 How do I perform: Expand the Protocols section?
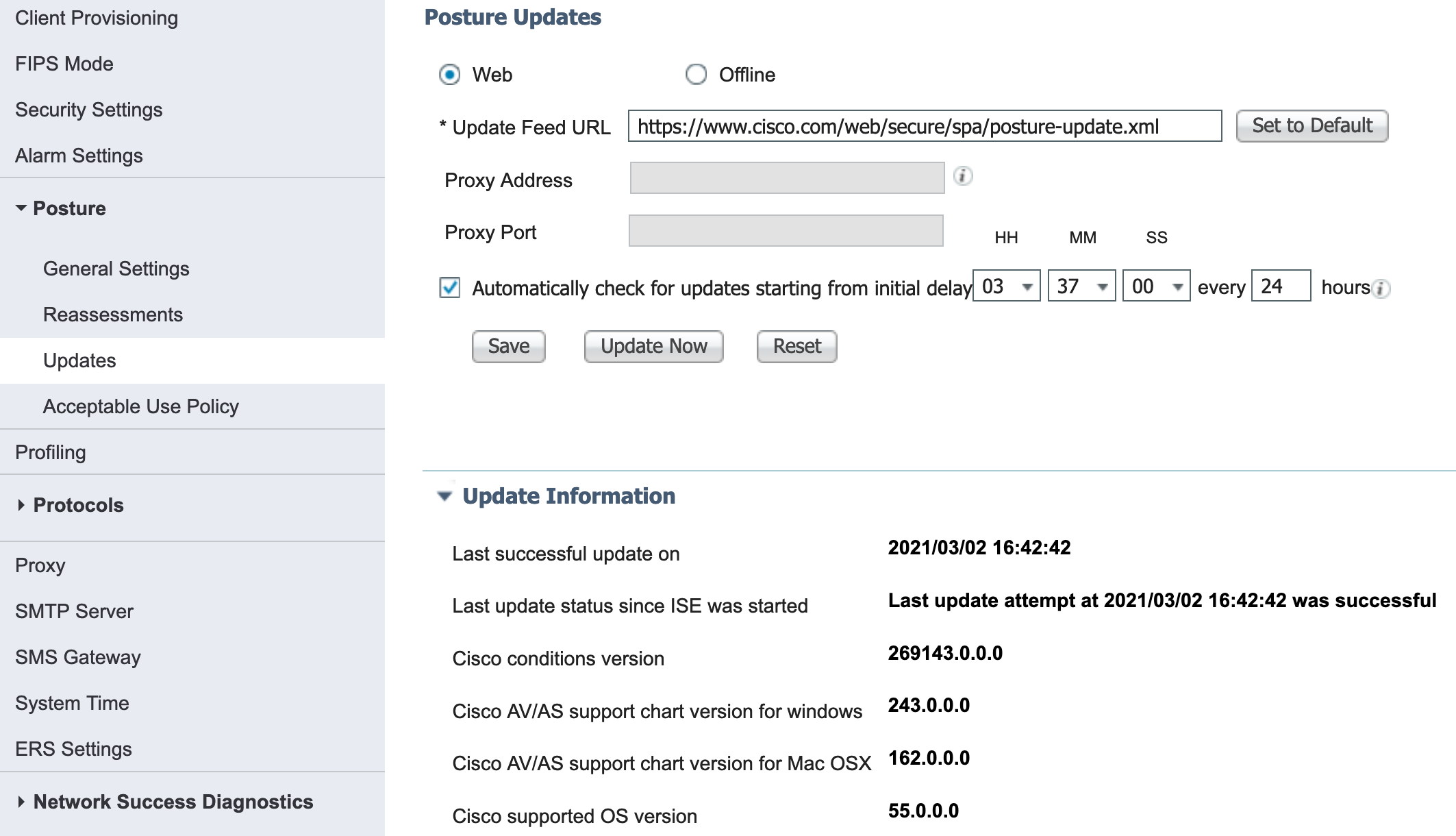(21, 505)
